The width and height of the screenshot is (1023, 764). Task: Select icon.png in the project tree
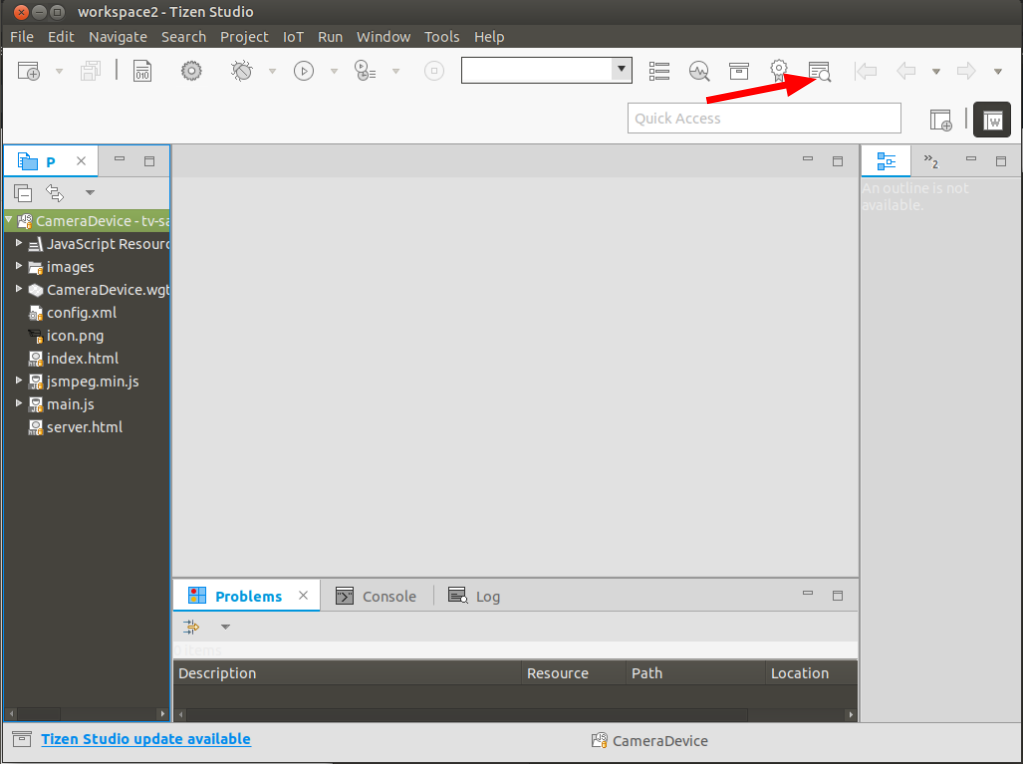click(74, 335)
